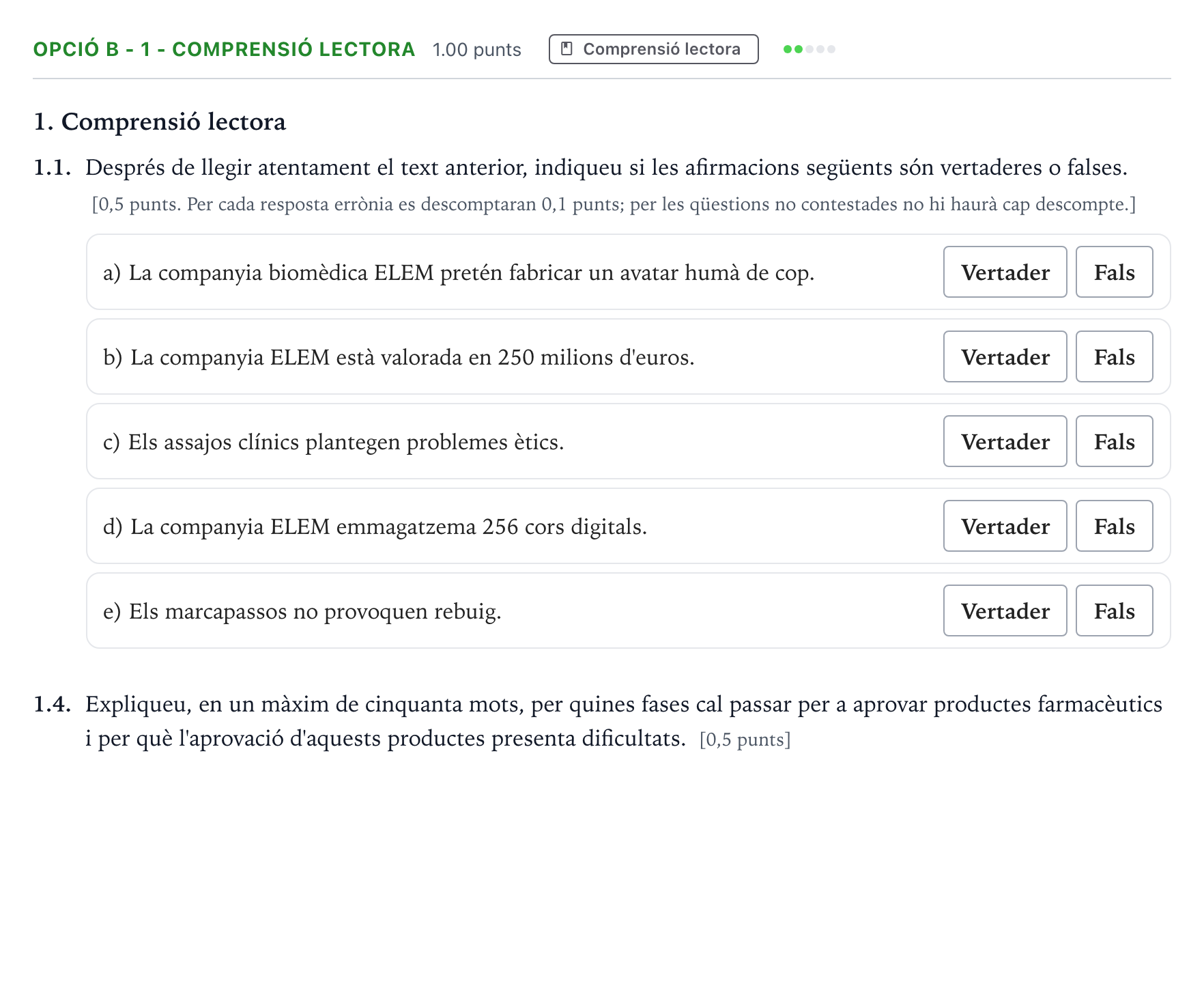Click the [0,5 punts] label of question 1.4
The image size is (1204, 997).
(x=745, y=740)
